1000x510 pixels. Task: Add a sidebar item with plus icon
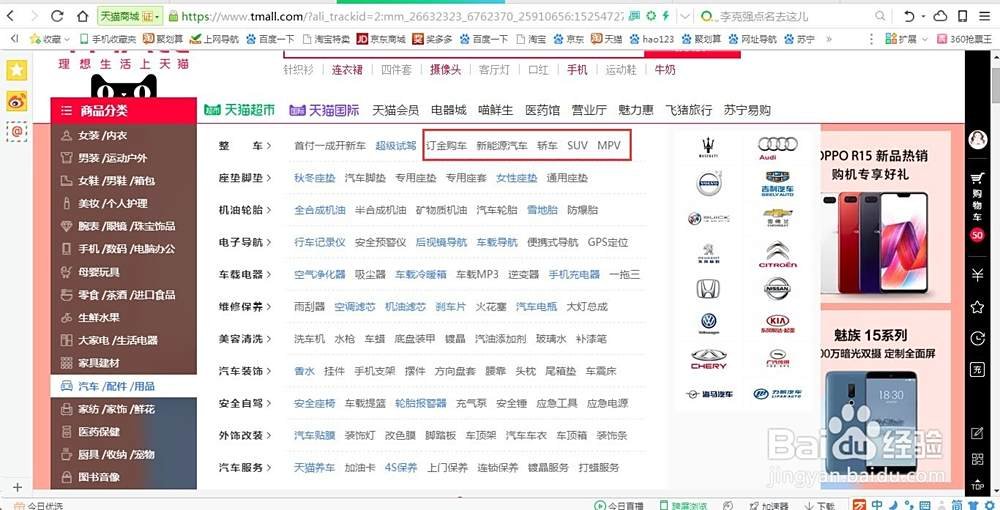coord(17,487)
